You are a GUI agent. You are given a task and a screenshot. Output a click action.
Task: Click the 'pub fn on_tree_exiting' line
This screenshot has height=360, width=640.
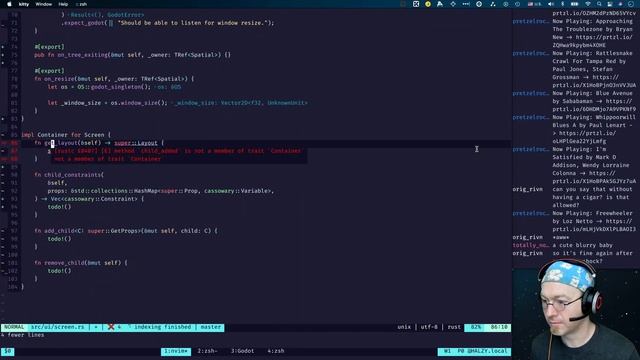pos(133,55)
